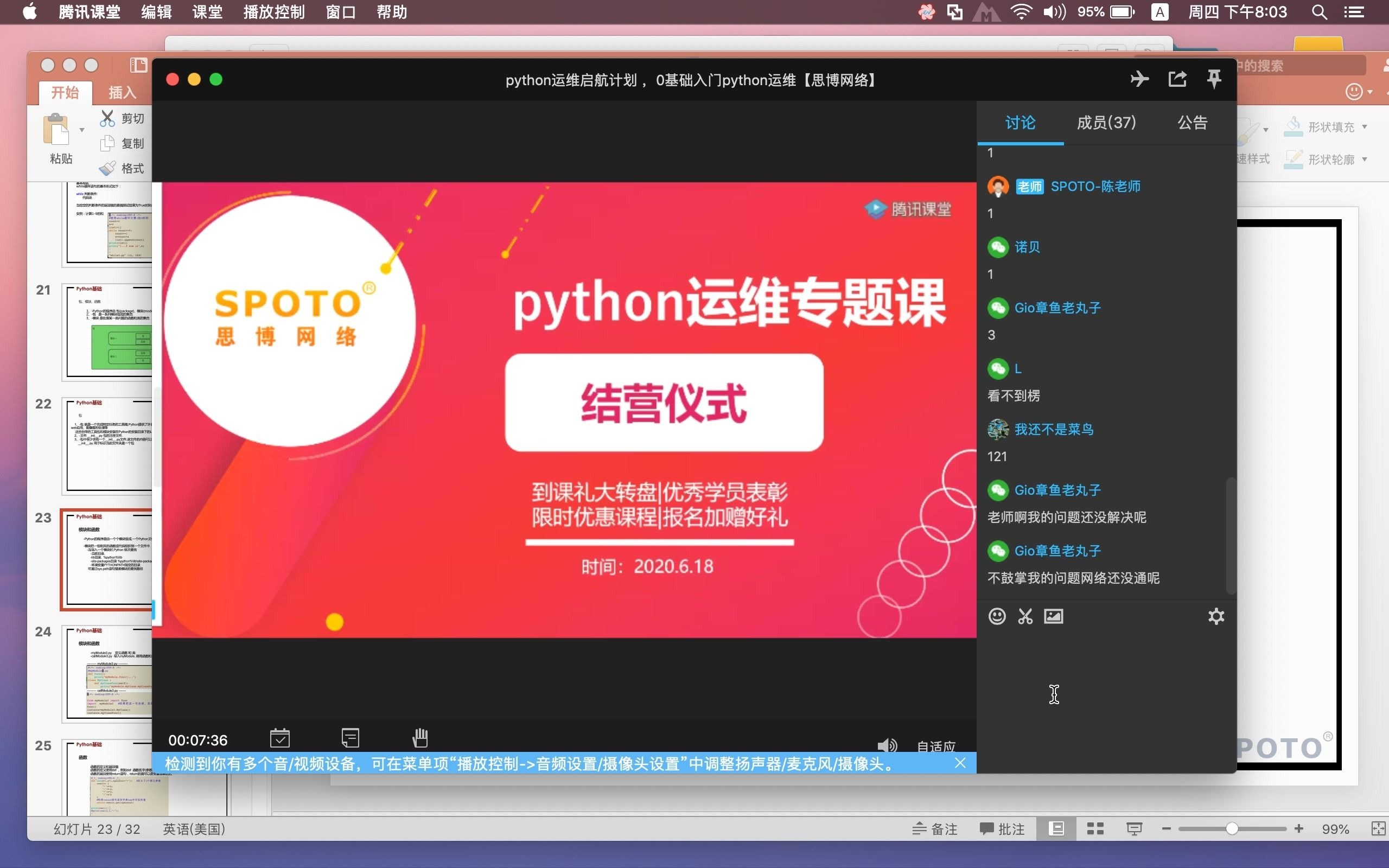Click fit-to-window icon in PowerPoint status bar
The width and height of the screenshot is (1389, 868).
[x=1378, y=828]
